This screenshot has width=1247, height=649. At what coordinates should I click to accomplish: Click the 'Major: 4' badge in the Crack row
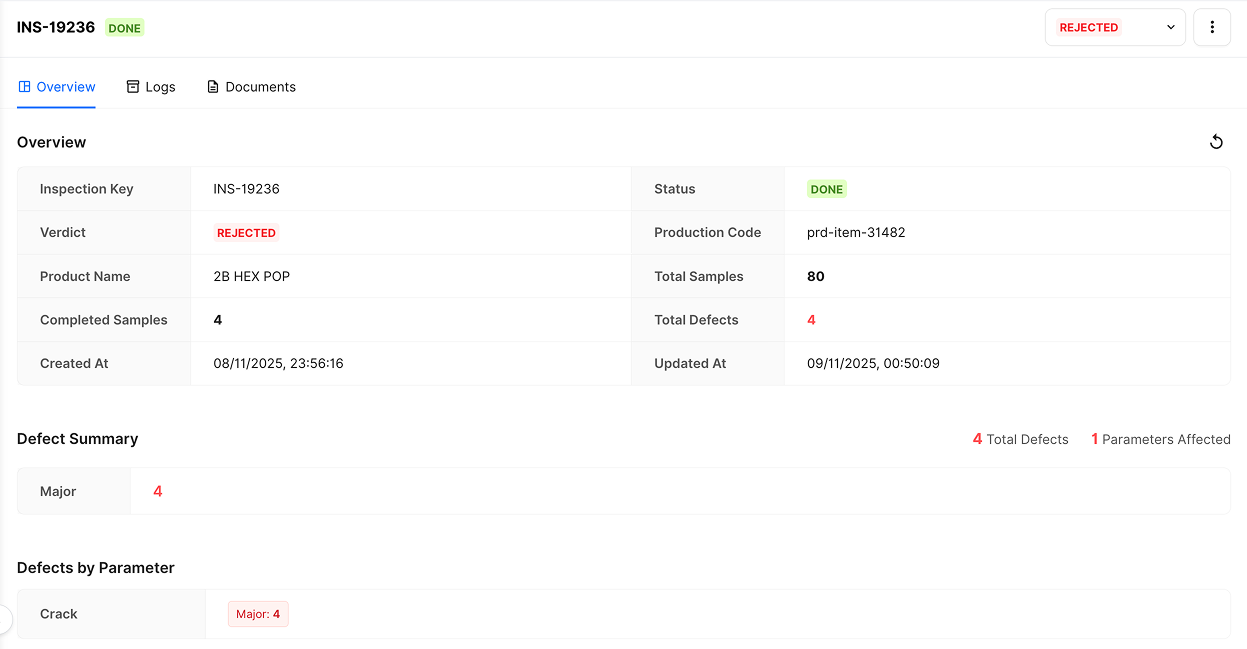[258, 614]
